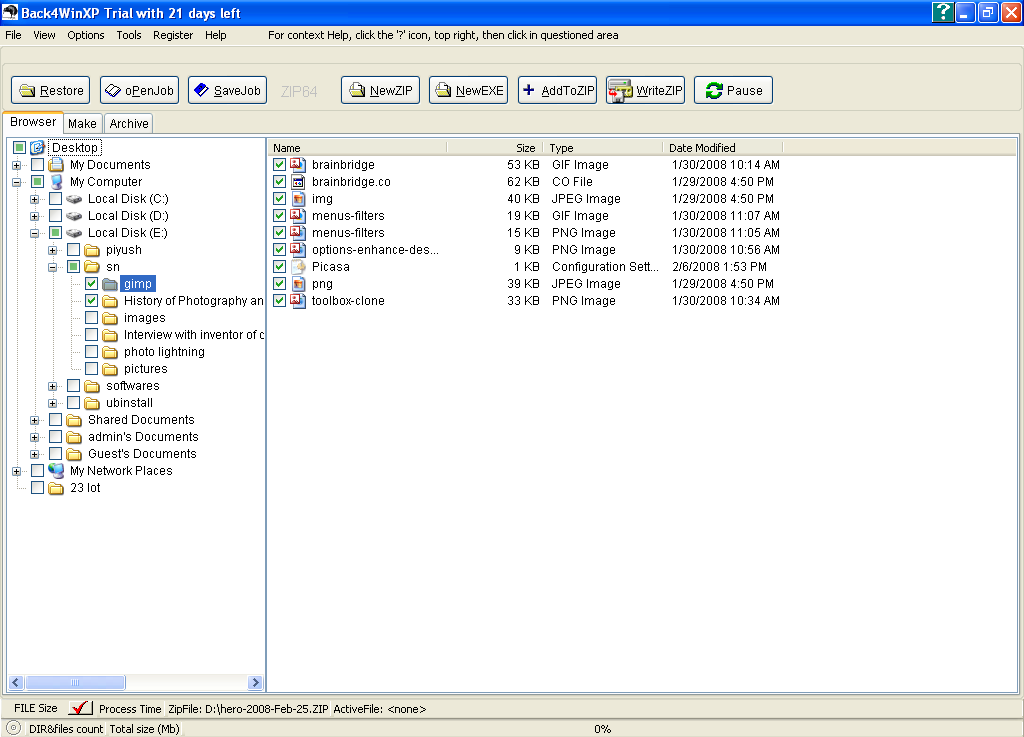1024x737 pixels.
Task: Click the Restore button
Action: coord(52,90)
